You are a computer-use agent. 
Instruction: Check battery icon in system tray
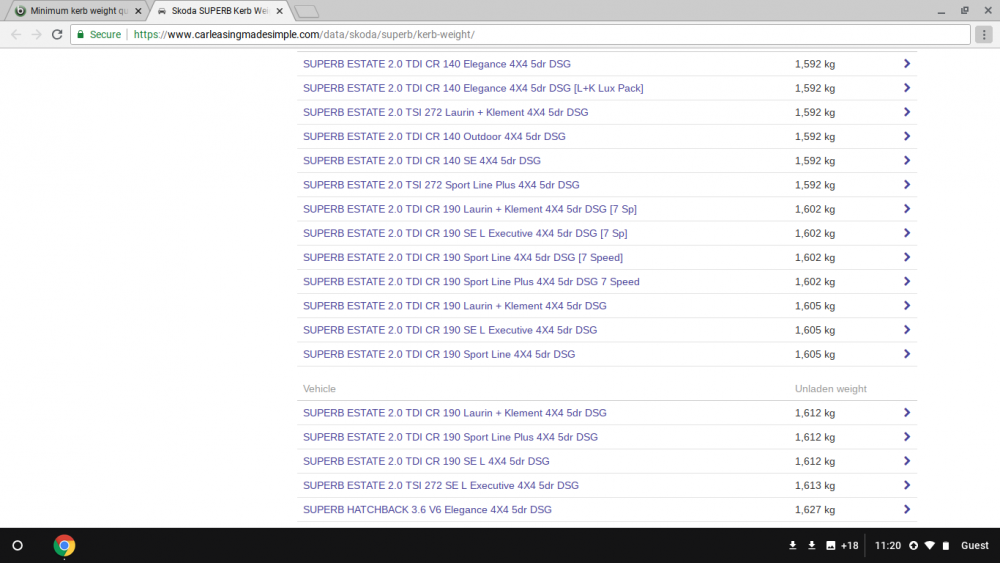[946, 546]
